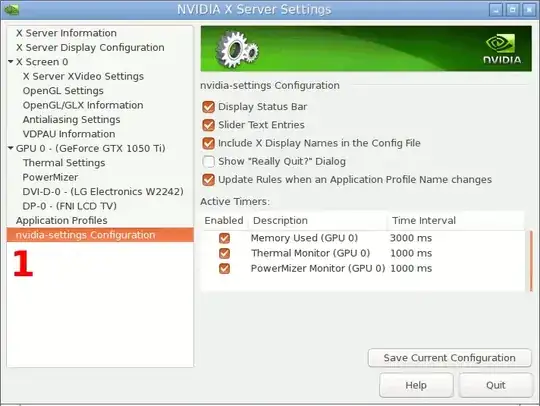
Task: Open OpenGL Settings in the tree
Action: pyautogui.click(x=63, y=91)
